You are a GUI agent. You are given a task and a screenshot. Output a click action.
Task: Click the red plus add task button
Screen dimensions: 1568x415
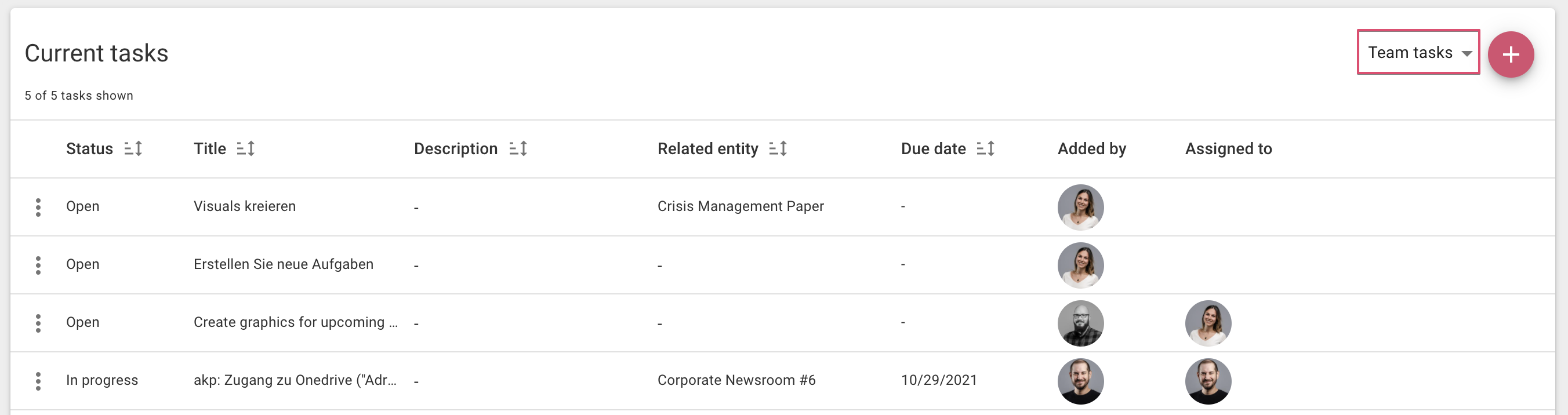[1510, 54]
